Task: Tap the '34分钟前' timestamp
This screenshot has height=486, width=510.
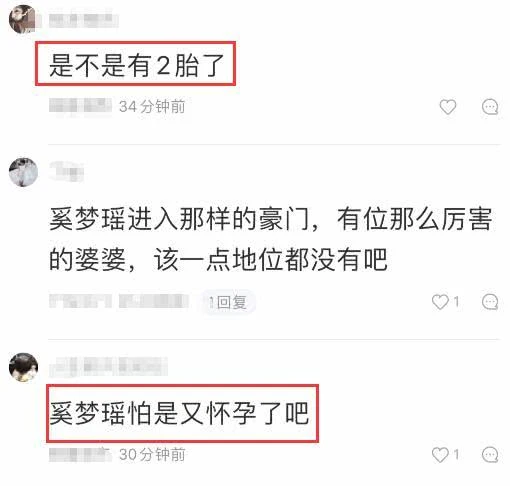Action: [x=152, y=107]
